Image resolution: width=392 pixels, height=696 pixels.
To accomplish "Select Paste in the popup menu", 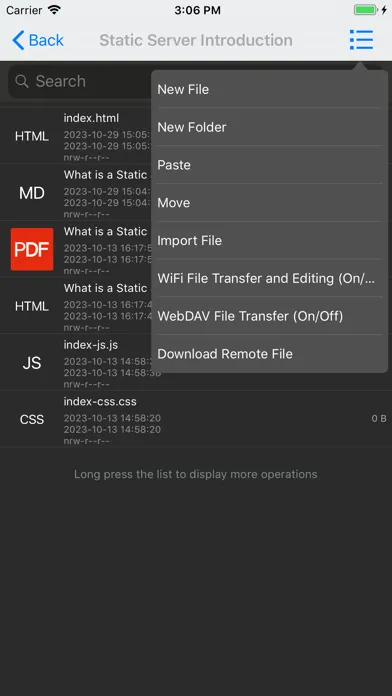I will click(269, 165).
